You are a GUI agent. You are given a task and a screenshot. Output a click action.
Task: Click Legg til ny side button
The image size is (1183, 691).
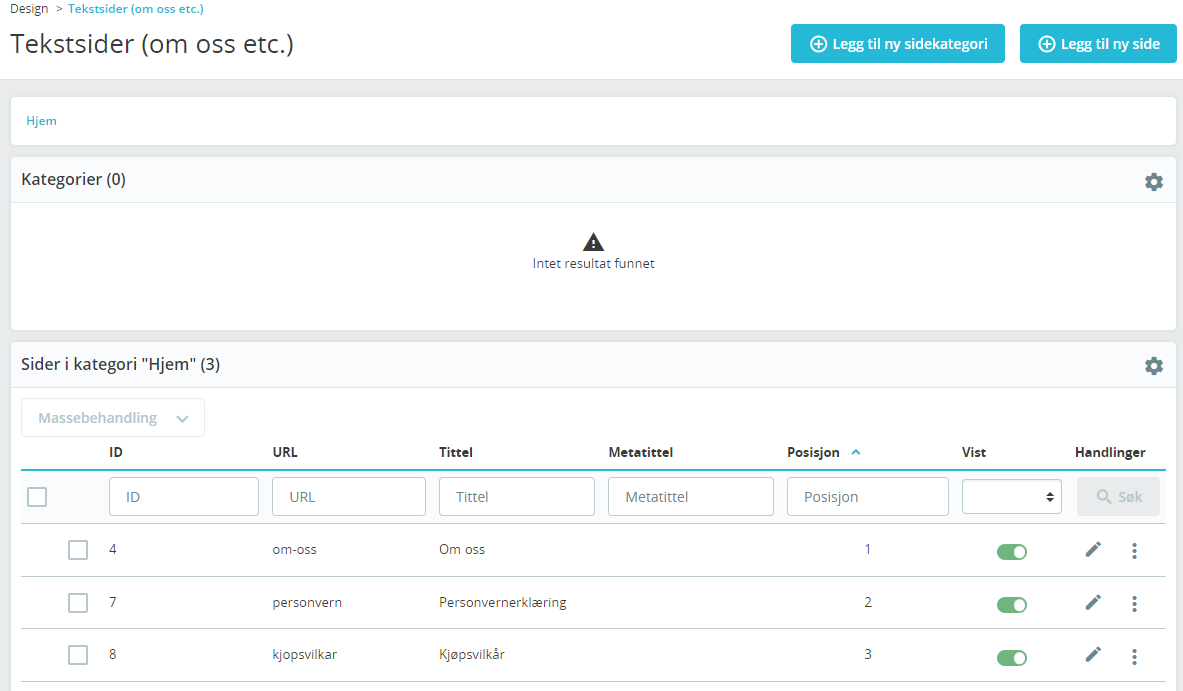1098,44
